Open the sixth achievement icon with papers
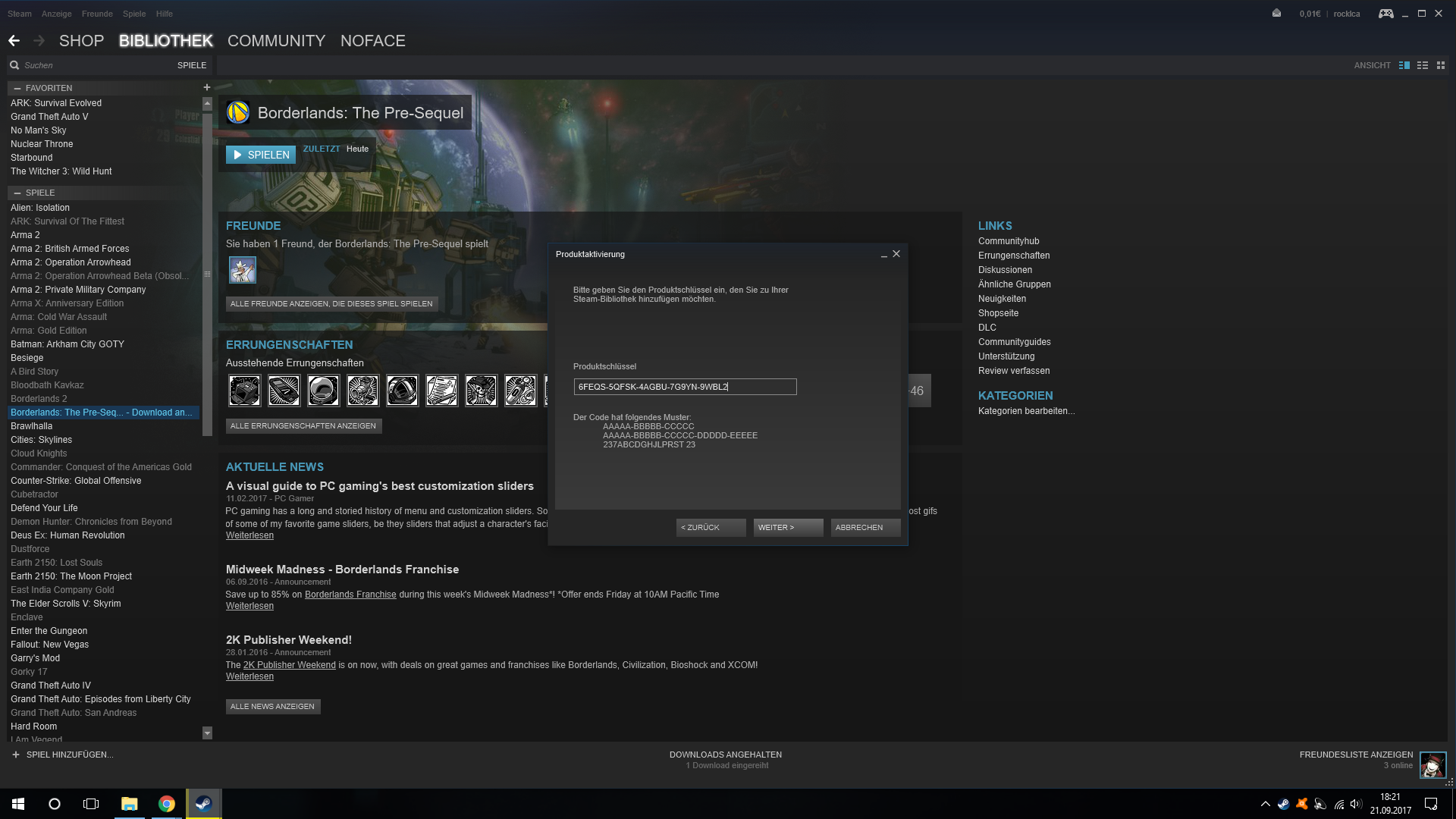 pos(441,391)
